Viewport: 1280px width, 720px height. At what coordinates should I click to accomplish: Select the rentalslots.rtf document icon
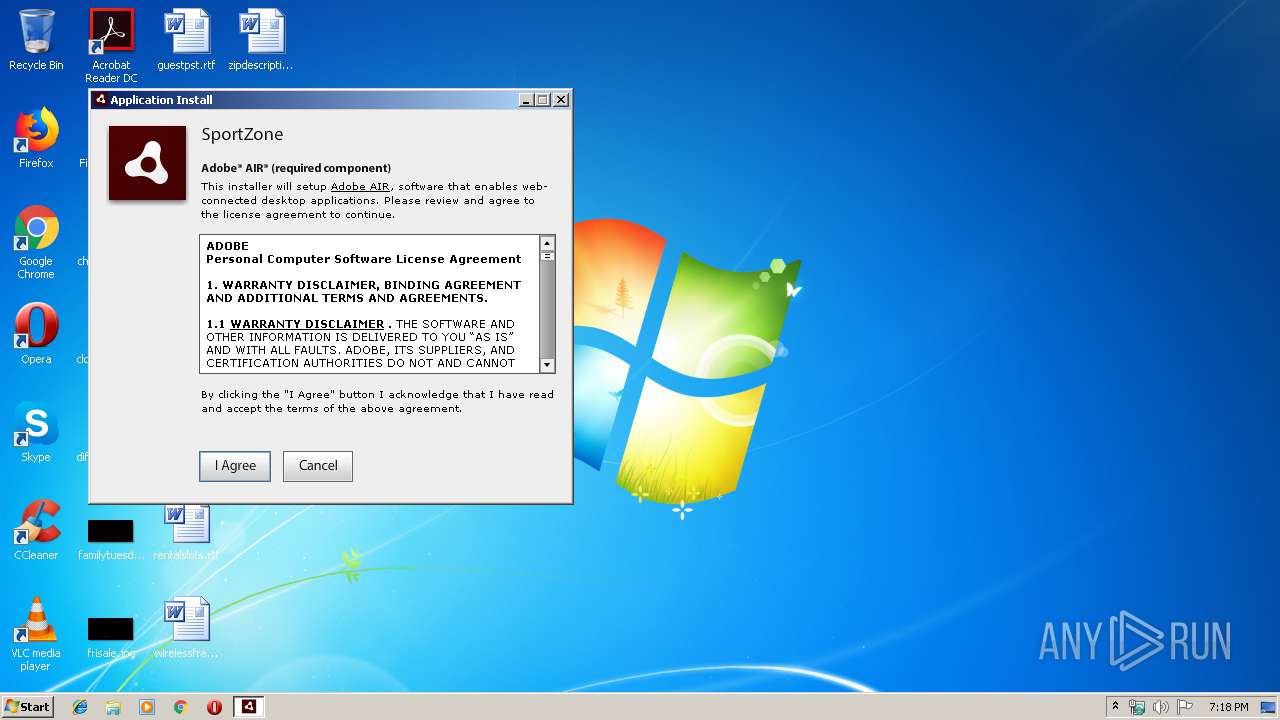186,531
